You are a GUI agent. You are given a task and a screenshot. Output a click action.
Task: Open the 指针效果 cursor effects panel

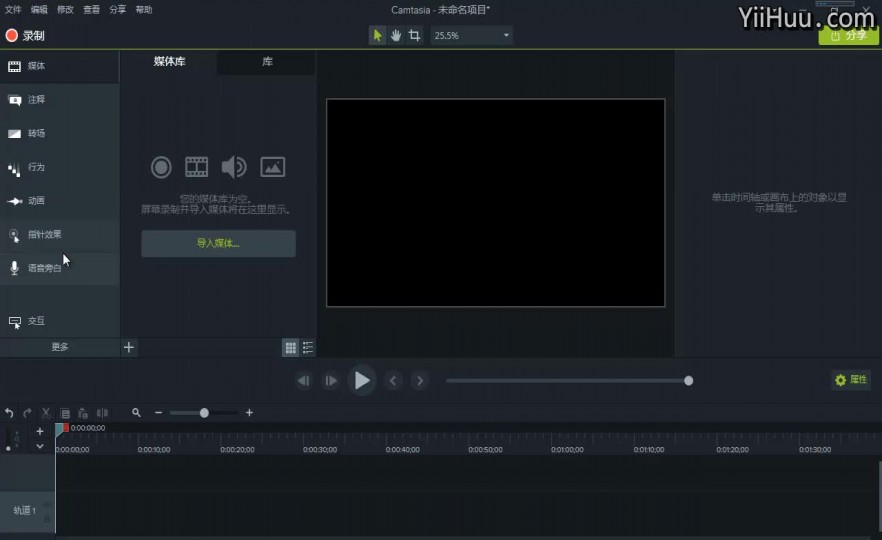click(59, 235)
